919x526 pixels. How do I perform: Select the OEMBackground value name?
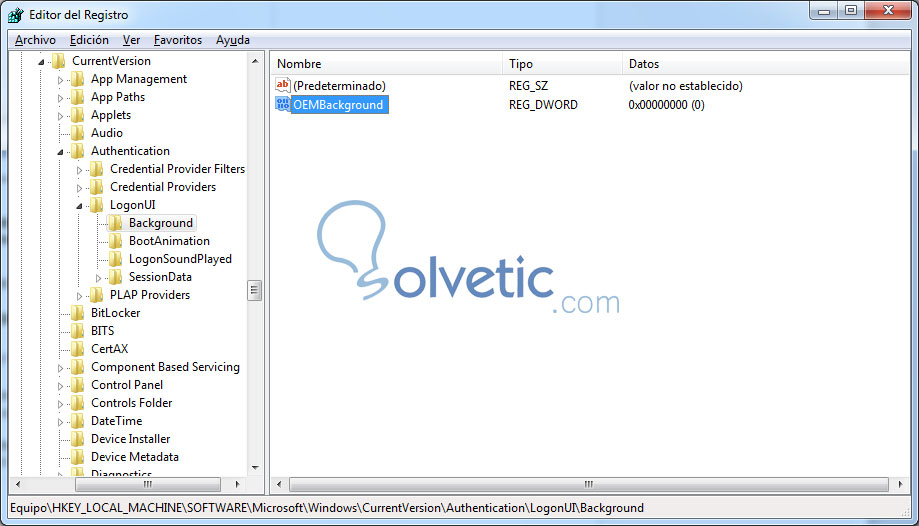[x=338, y=105]
